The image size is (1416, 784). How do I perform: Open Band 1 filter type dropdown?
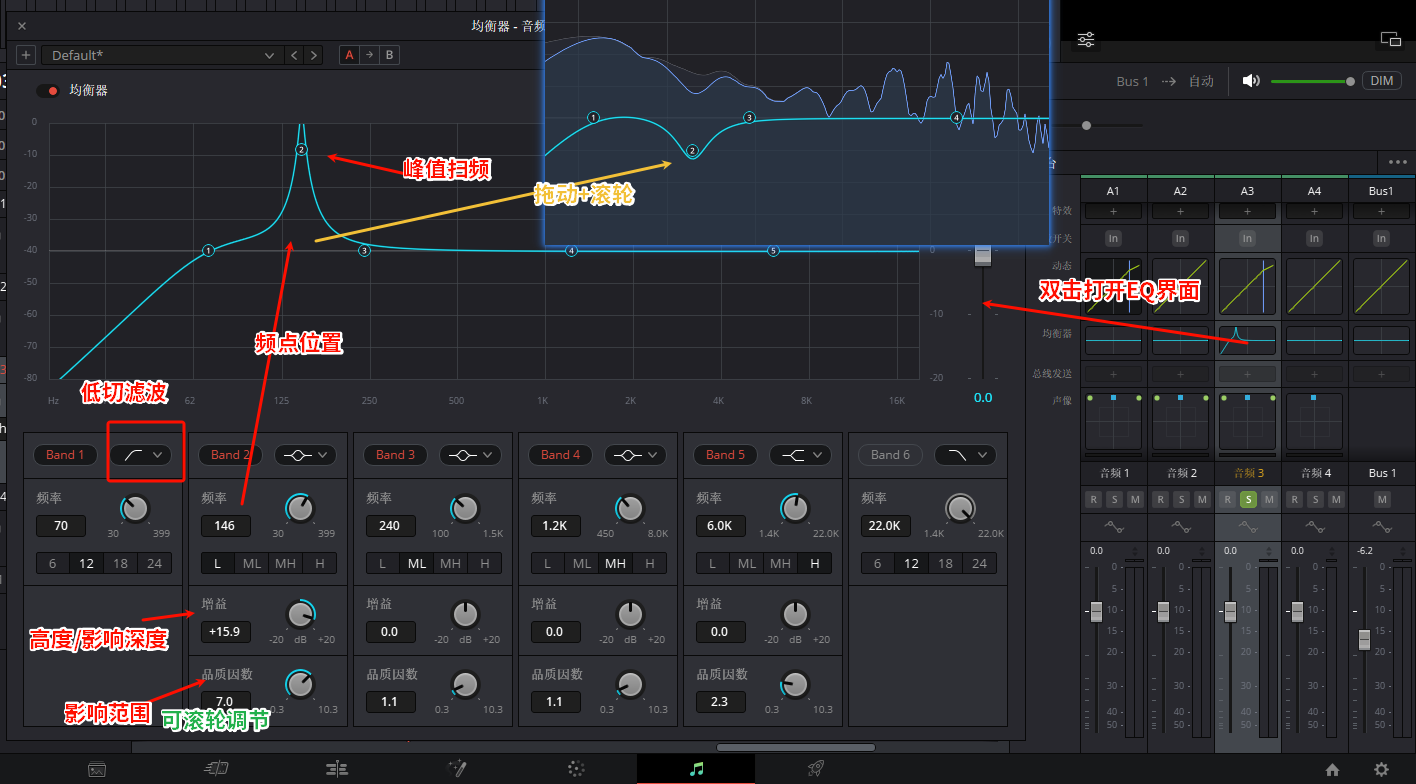pos(141,454)
